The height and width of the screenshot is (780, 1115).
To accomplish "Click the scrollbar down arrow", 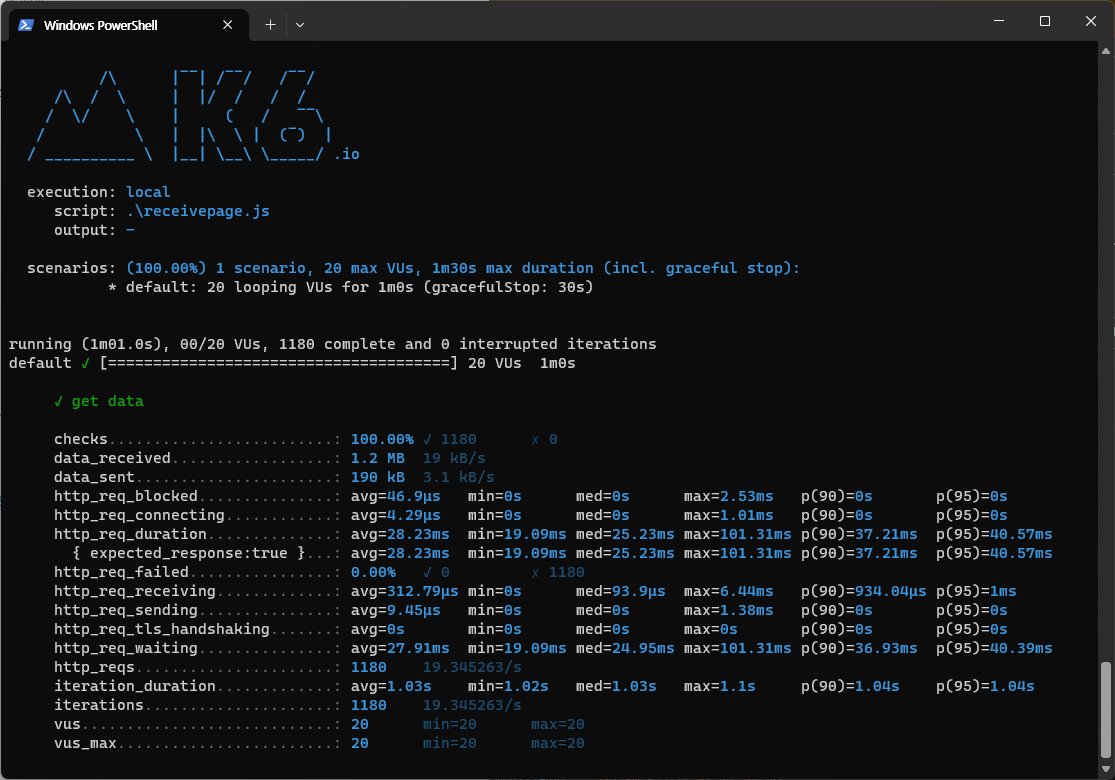I will pyautogui.click(x=1106, y=769).
